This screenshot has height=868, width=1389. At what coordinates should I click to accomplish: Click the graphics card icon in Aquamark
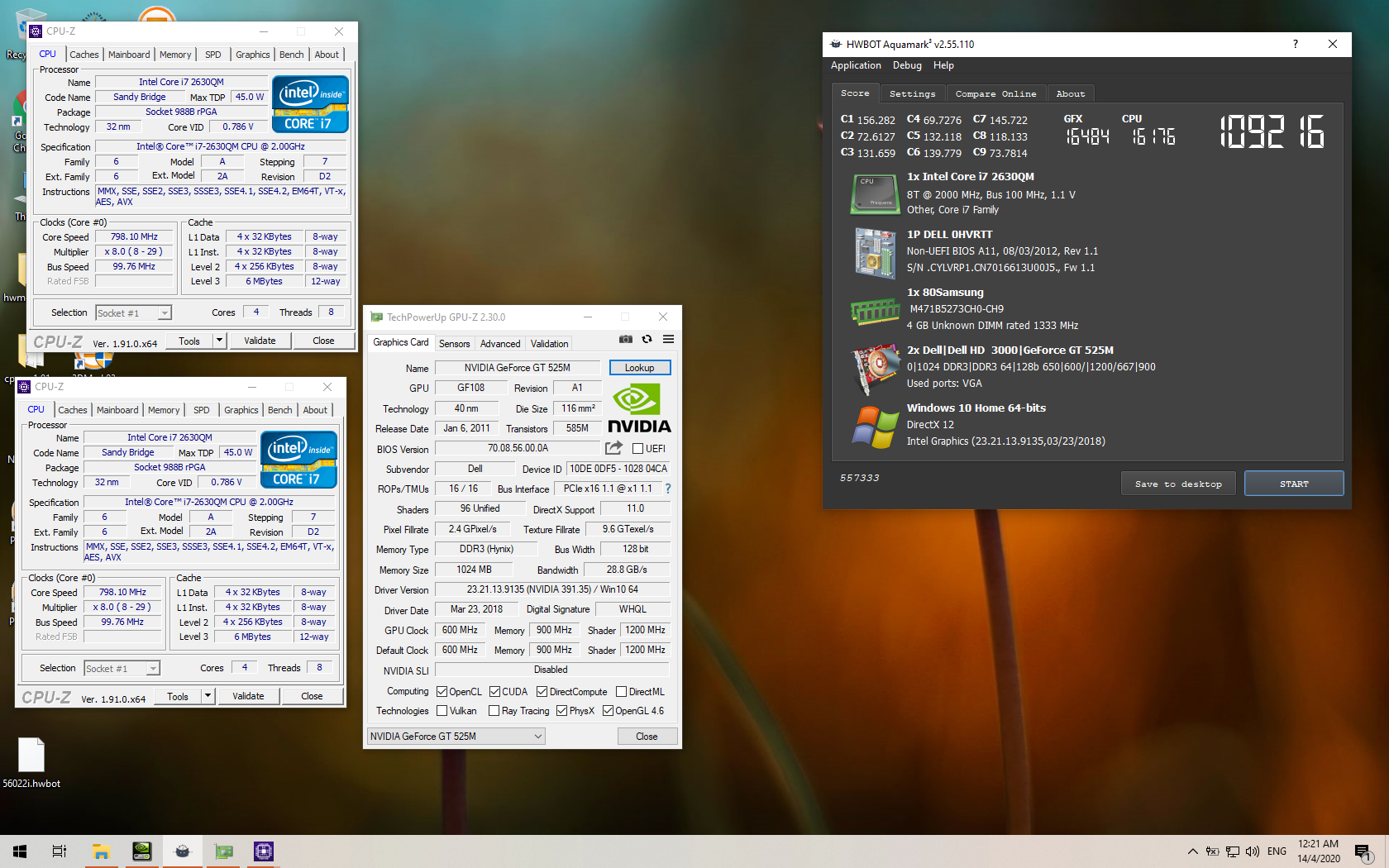coord(875,369)
